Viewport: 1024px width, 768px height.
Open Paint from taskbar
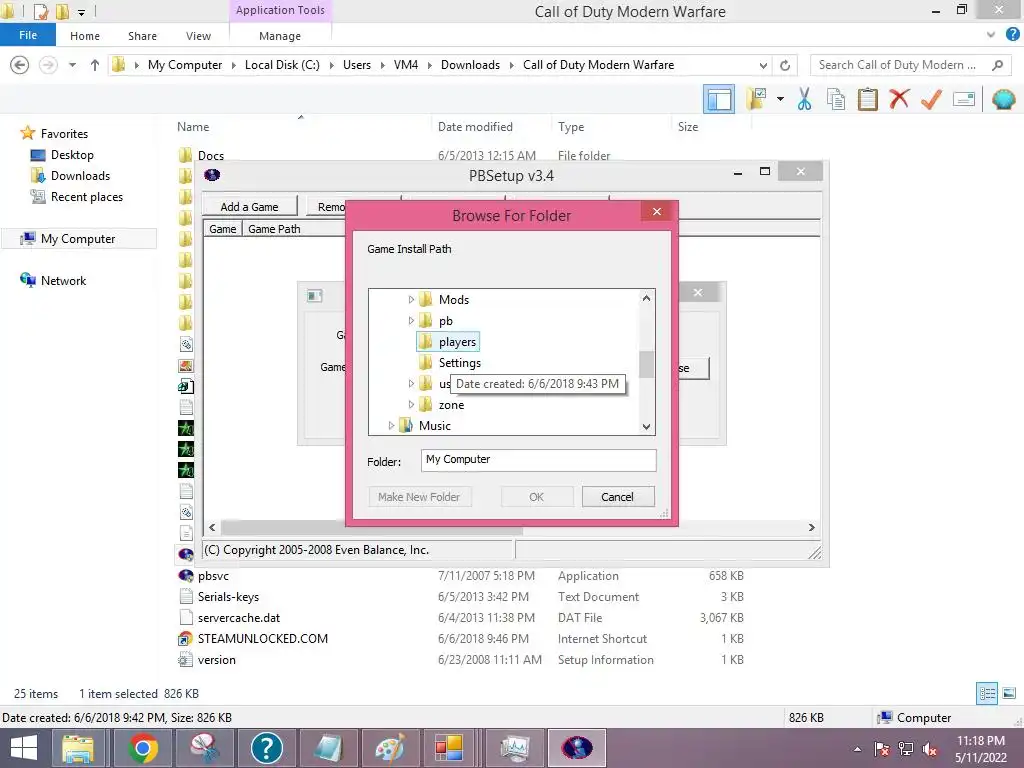point(389,748)
